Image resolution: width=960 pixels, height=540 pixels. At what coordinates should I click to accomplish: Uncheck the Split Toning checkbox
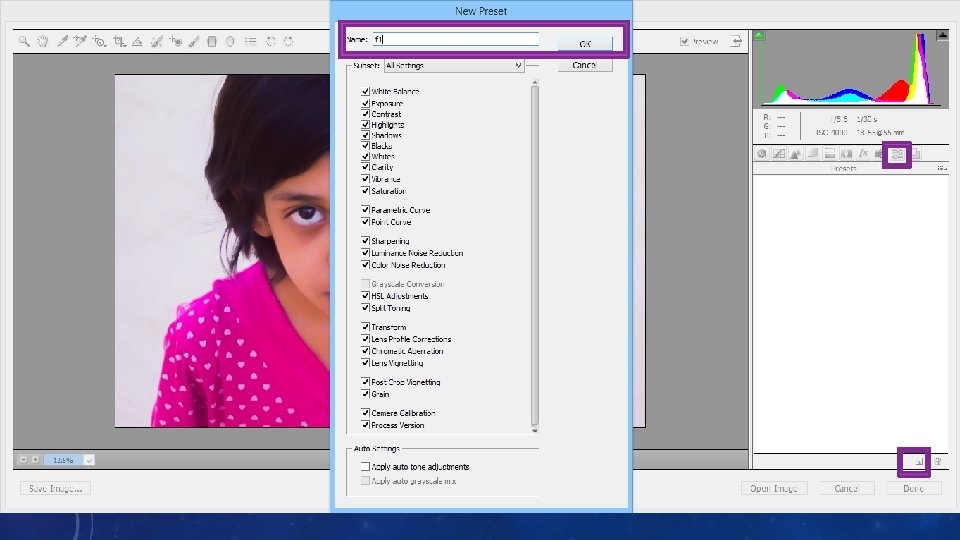pos(366,308)
